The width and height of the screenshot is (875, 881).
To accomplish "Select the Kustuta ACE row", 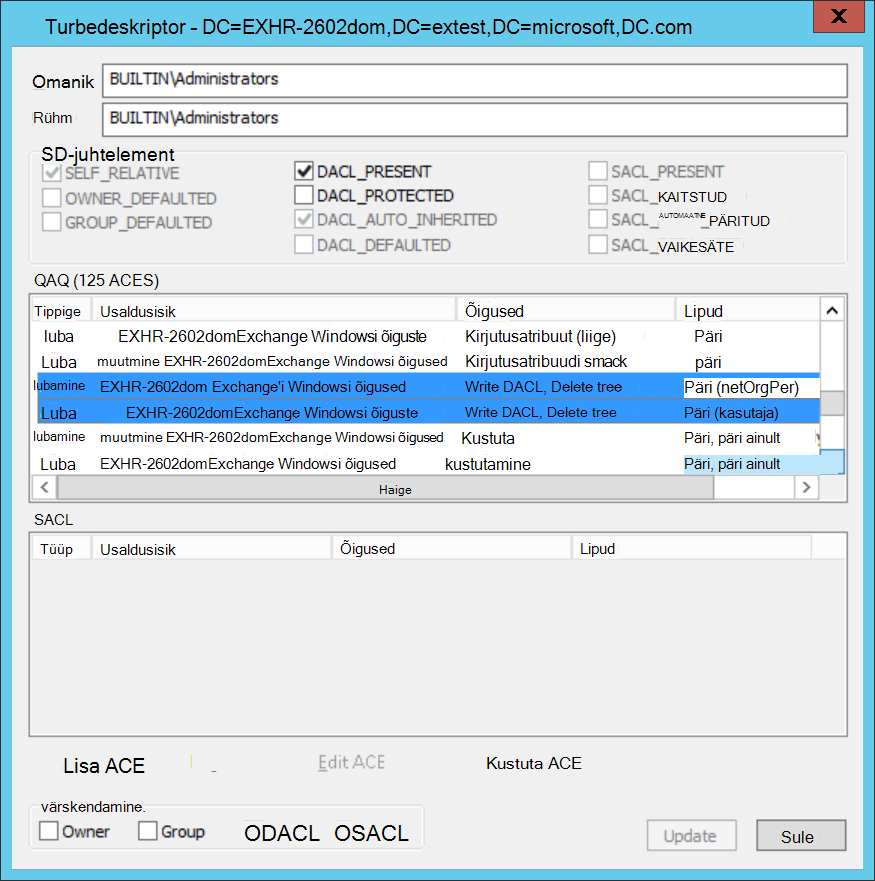I will [425, 438].
